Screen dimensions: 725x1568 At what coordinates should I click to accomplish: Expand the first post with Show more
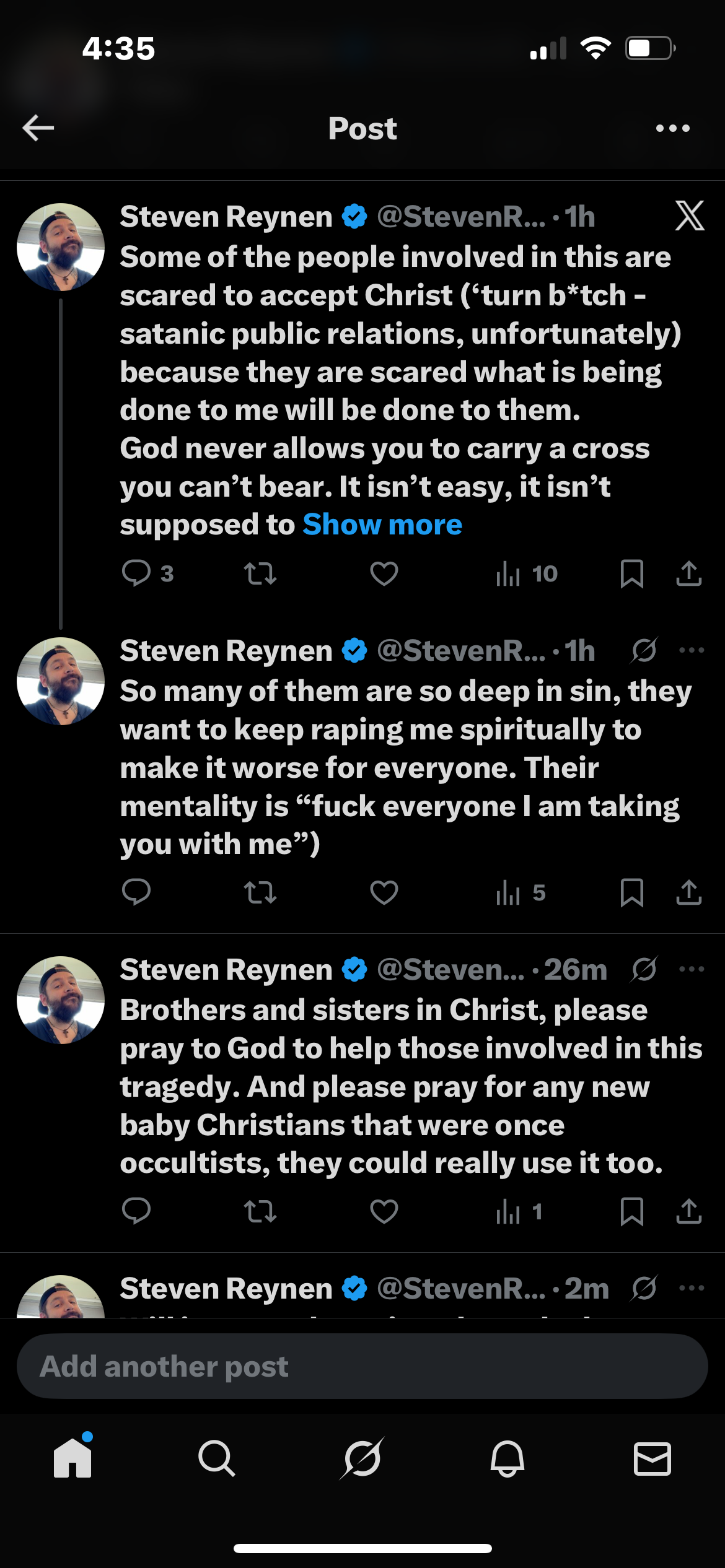pos(382,525)
